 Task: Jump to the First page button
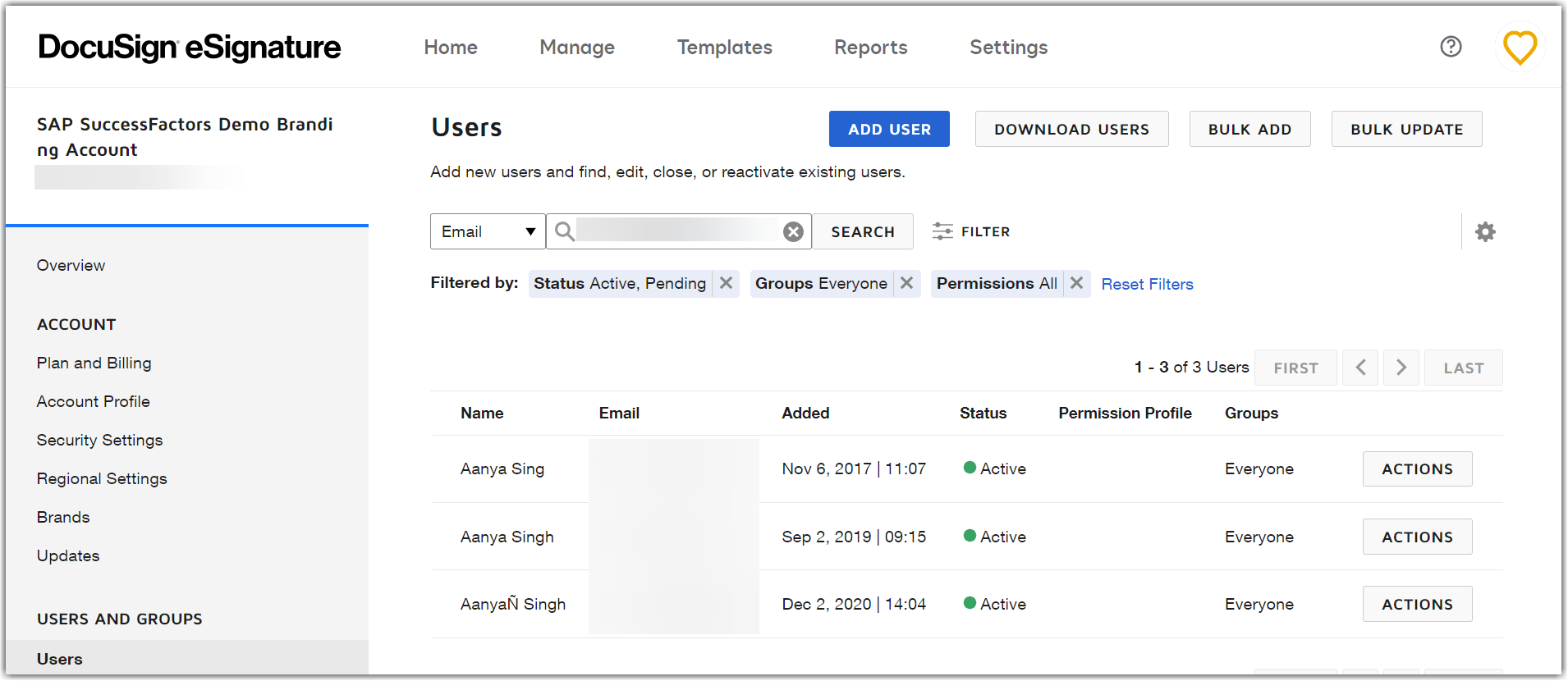coord(1295,368)
